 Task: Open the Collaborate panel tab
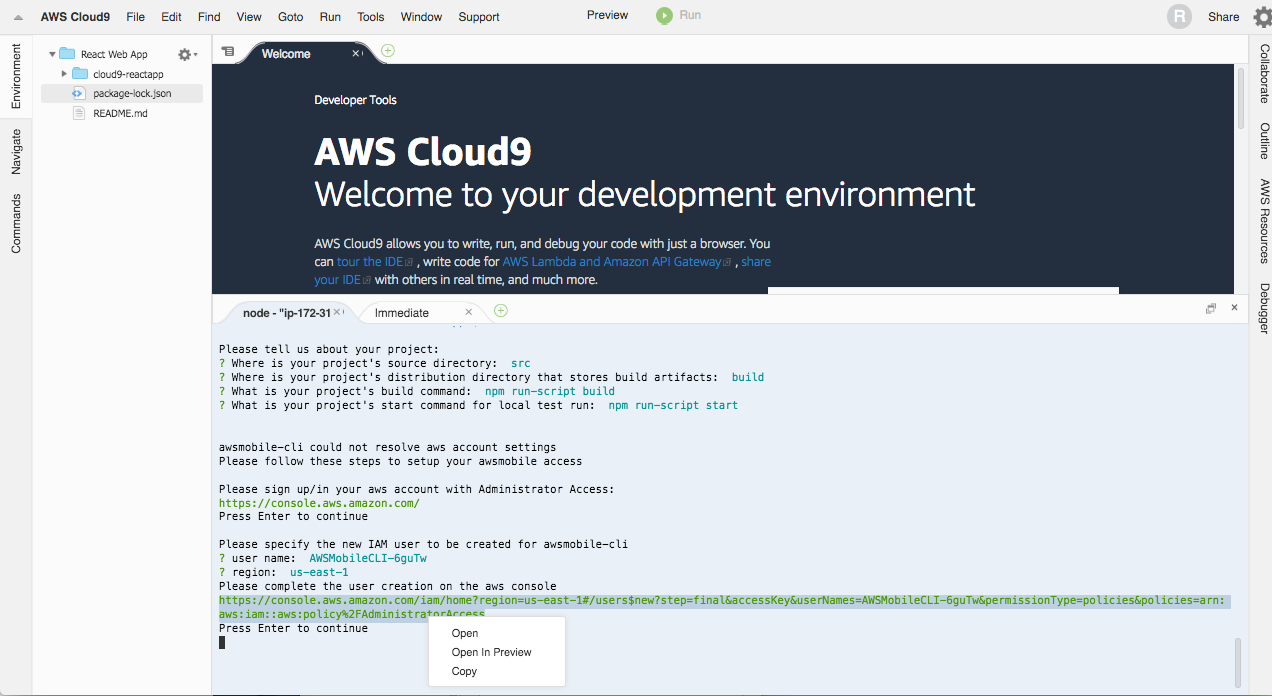pyautogui.click(x=1264, y=74)
